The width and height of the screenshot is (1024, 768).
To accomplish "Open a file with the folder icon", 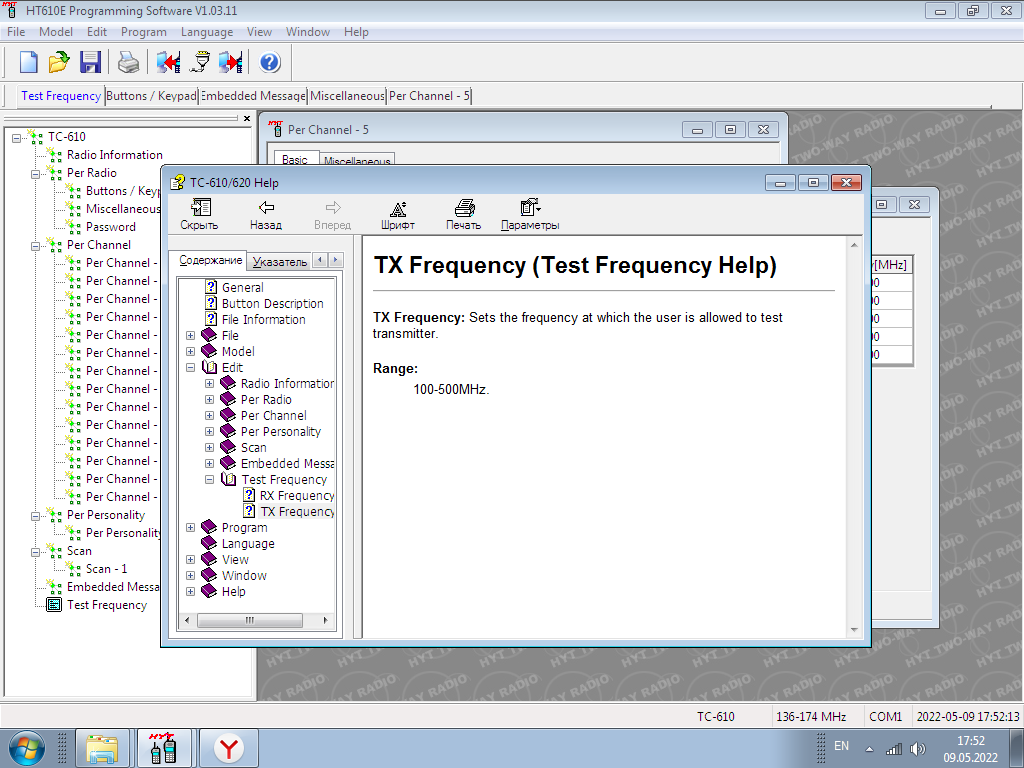I will [59, 62].
